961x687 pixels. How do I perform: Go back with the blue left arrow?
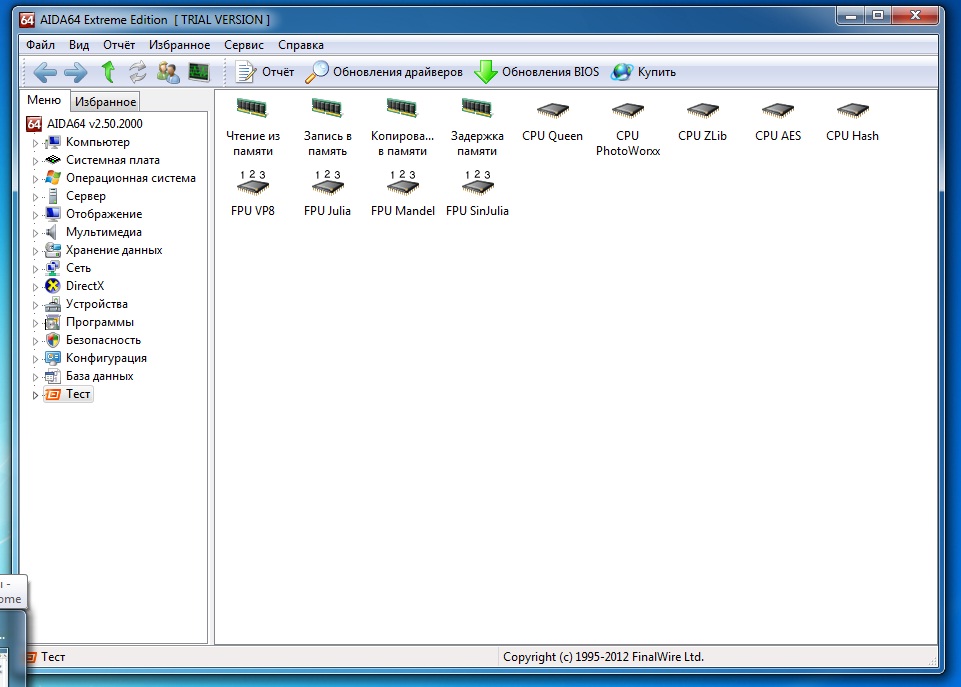(45, 72)
